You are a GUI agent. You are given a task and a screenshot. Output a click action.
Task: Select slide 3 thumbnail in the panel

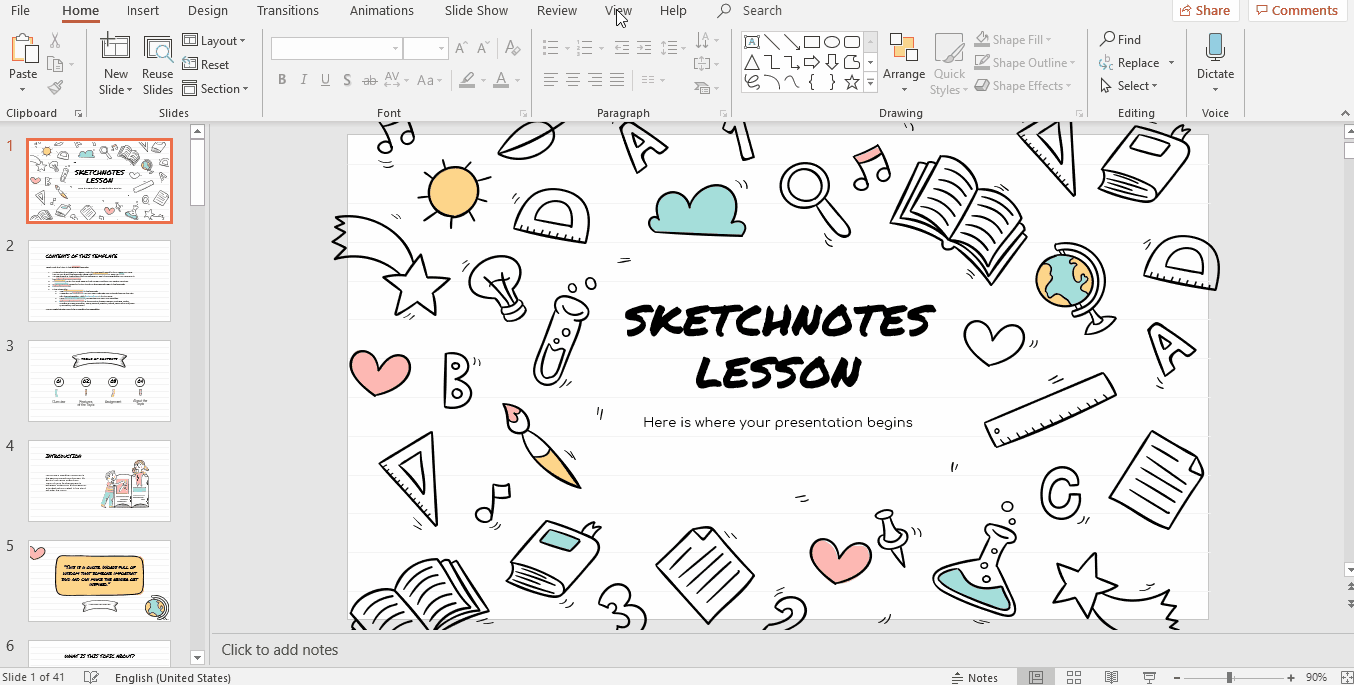pyautogui.click(x=99, y=381)
